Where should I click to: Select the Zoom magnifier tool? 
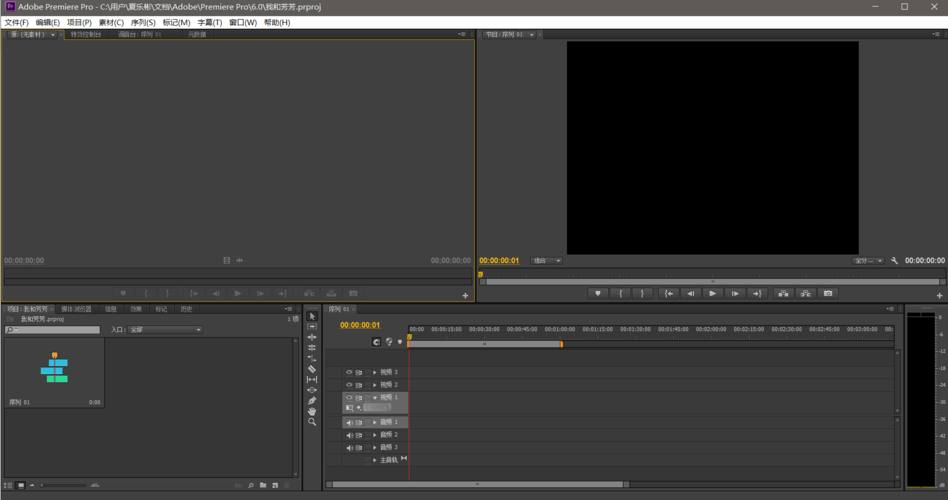(312, 422)
